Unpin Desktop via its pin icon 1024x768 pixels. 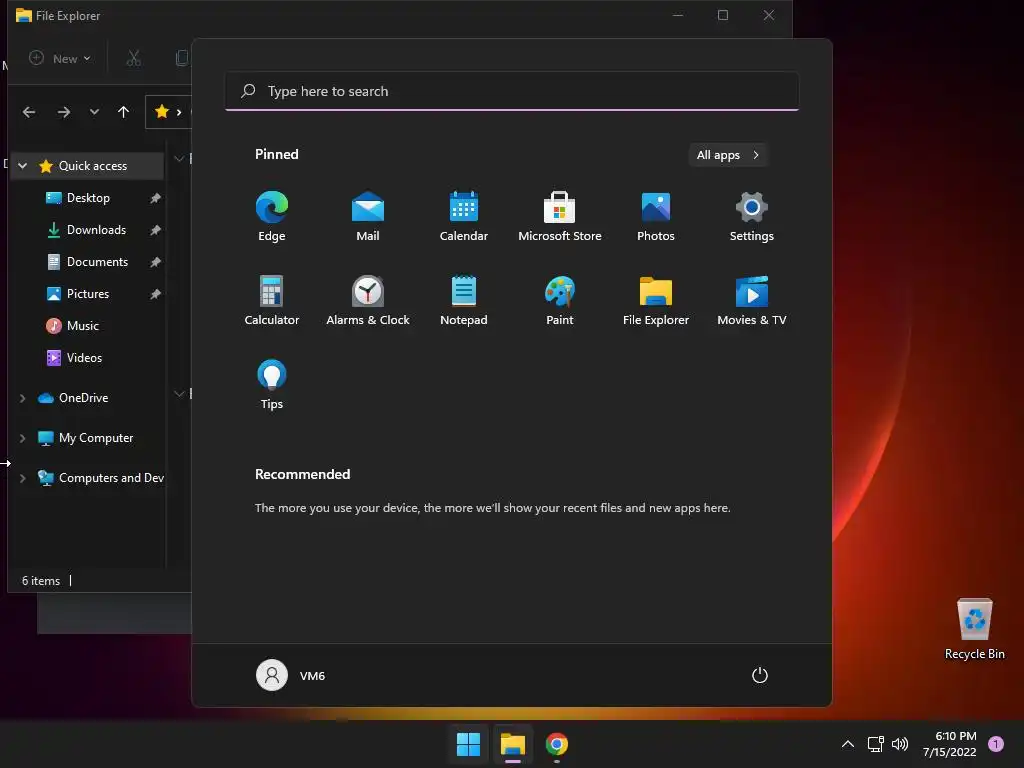click(x=155, y=198)
